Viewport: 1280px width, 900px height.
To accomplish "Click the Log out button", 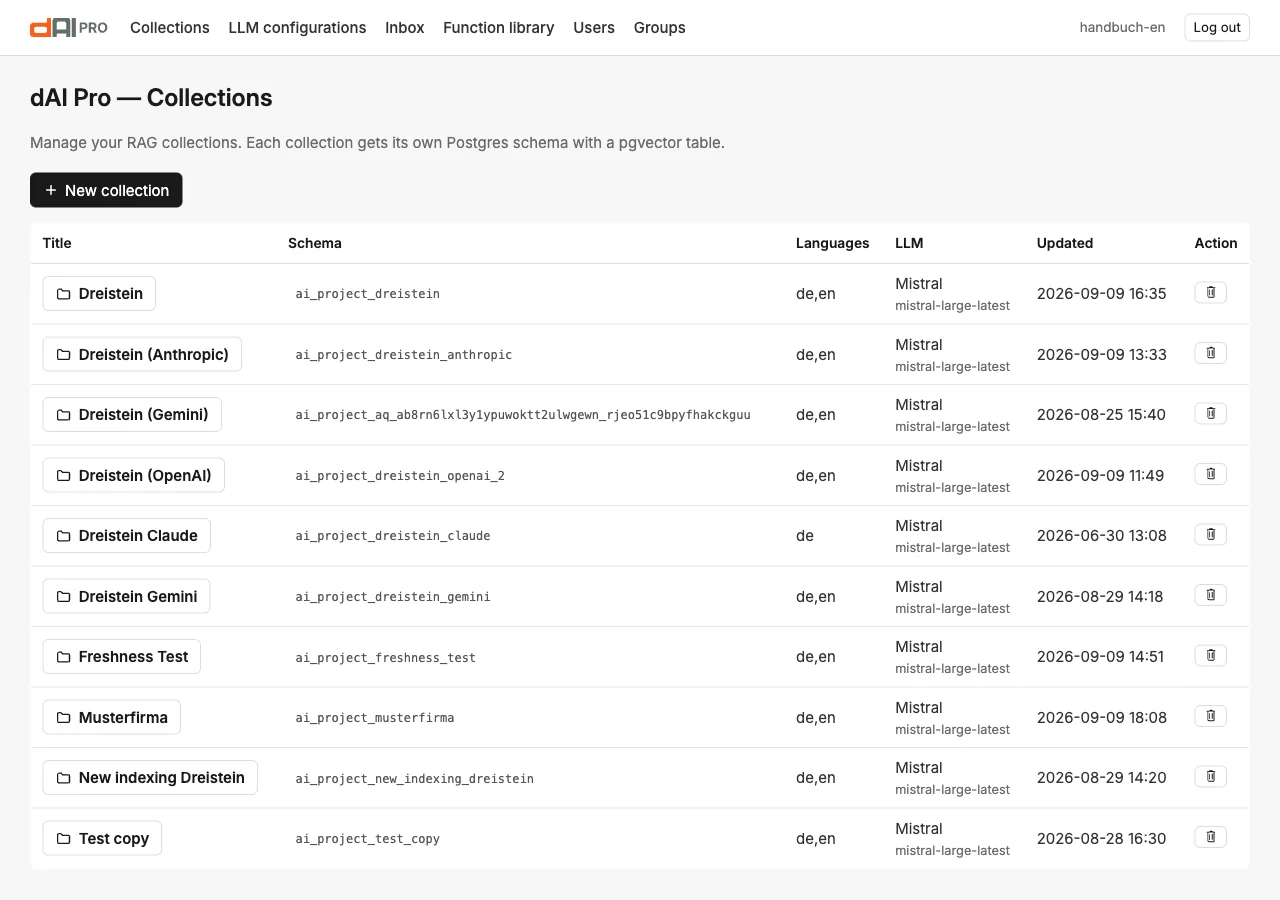I will click(x=1217, y=28).
